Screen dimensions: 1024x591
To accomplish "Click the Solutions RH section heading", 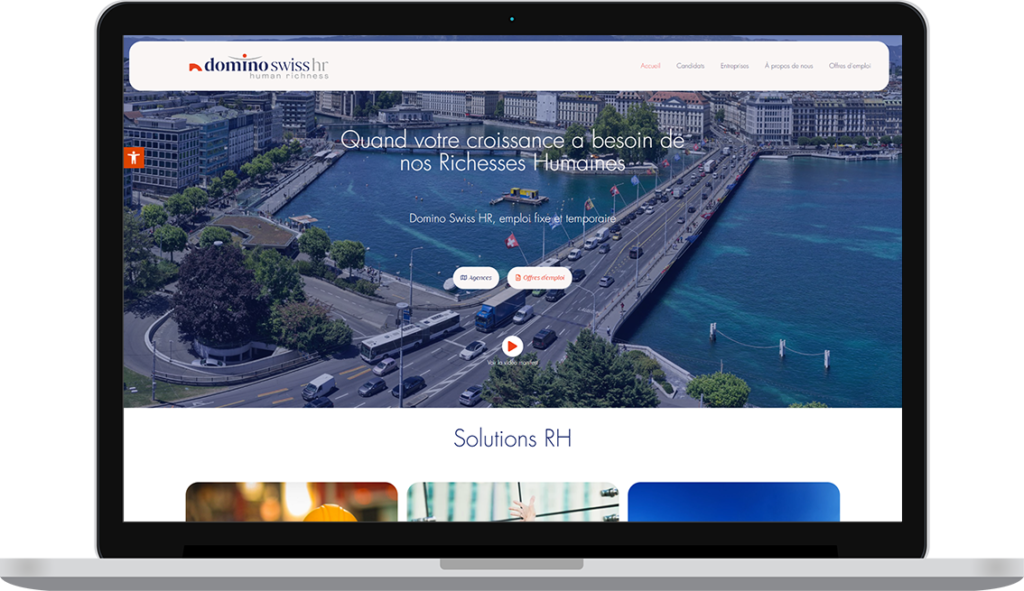I will click(512, 438).
